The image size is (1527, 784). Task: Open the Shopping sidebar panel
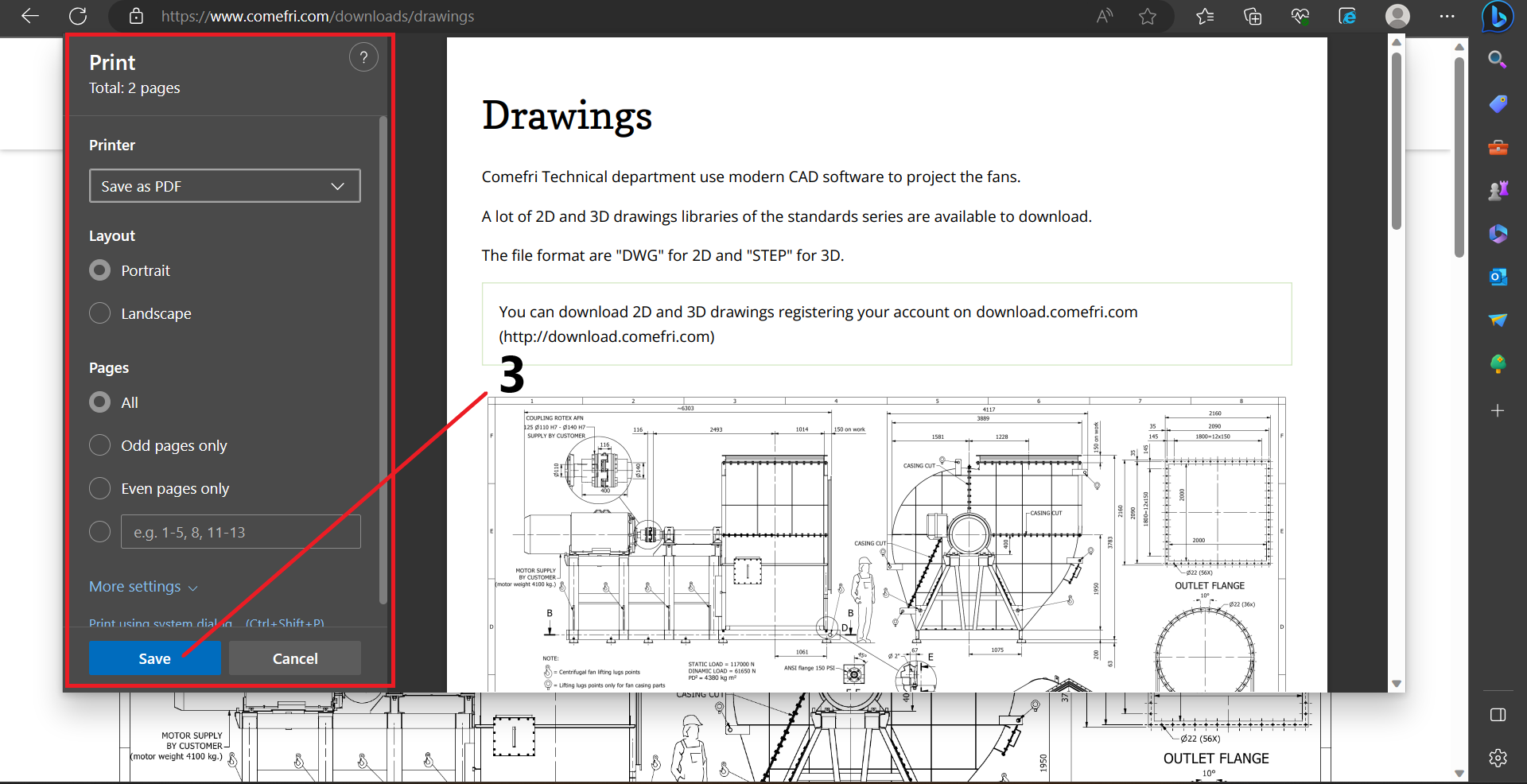click(1498, 103)
